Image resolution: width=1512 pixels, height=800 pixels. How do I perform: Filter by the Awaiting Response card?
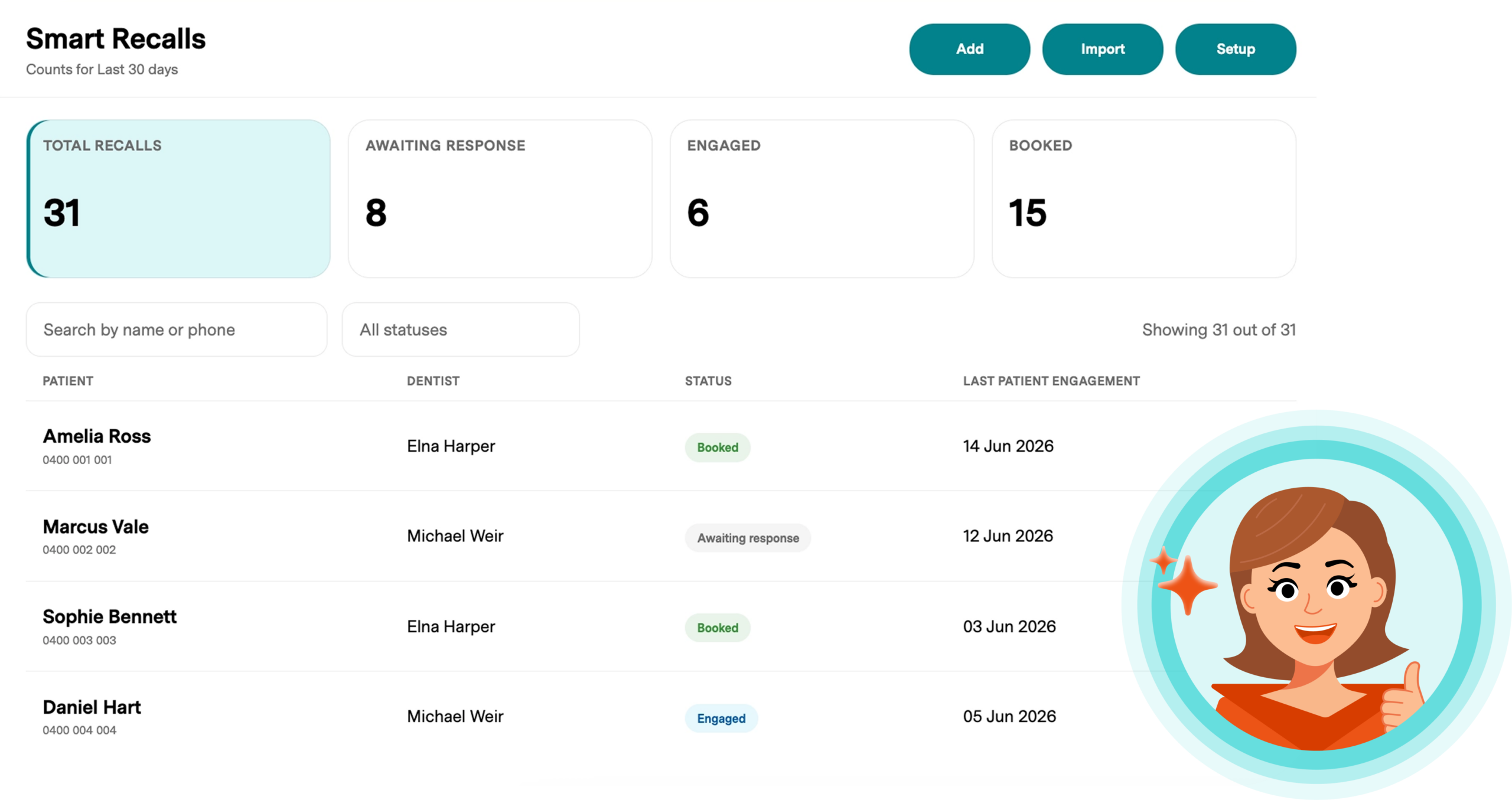[500, 199]
